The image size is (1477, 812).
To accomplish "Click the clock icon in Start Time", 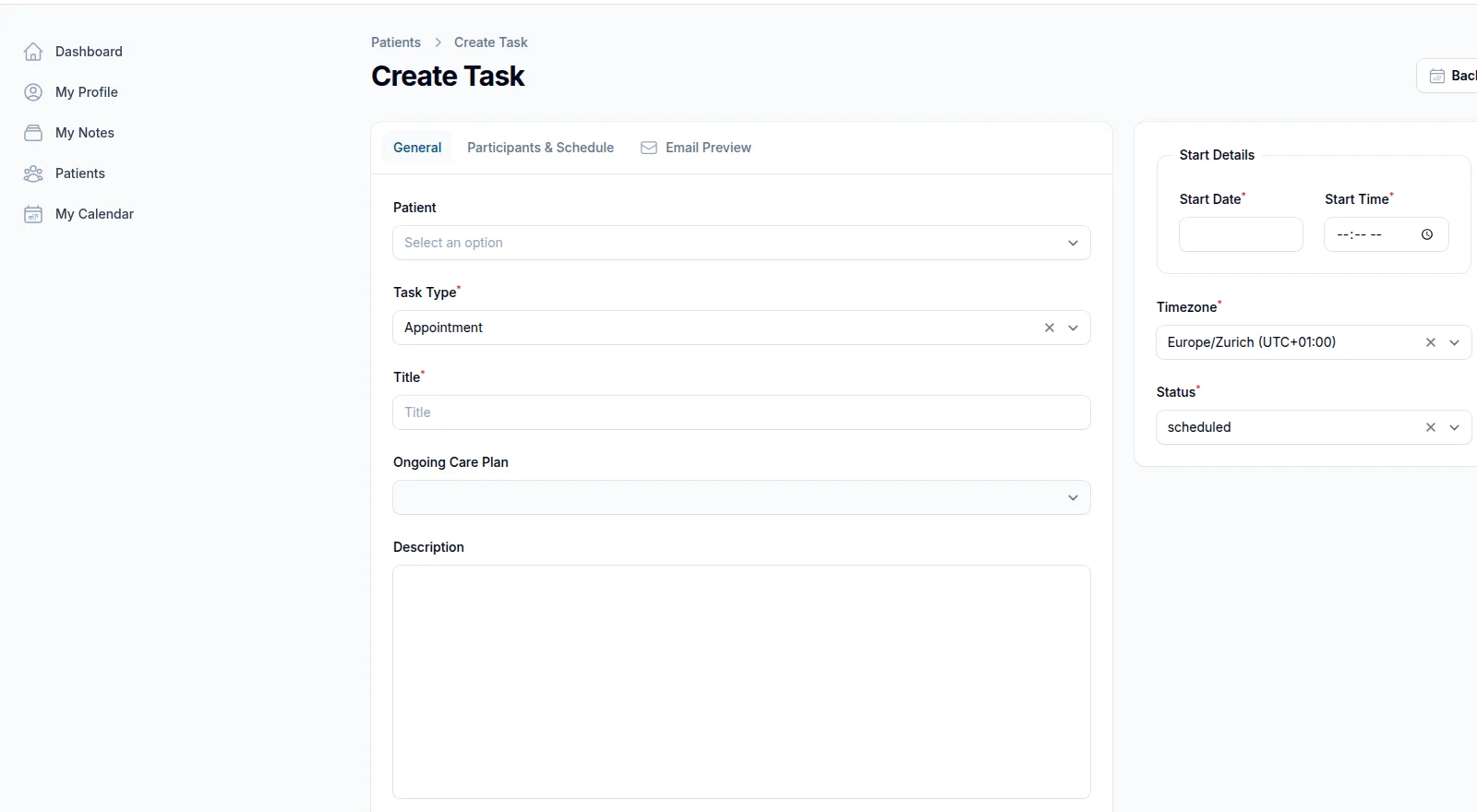I will pos(1427,234).
